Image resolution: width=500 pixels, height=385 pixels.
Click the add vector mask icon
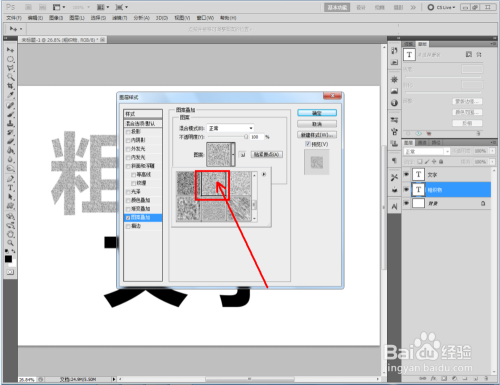(479, 54)
